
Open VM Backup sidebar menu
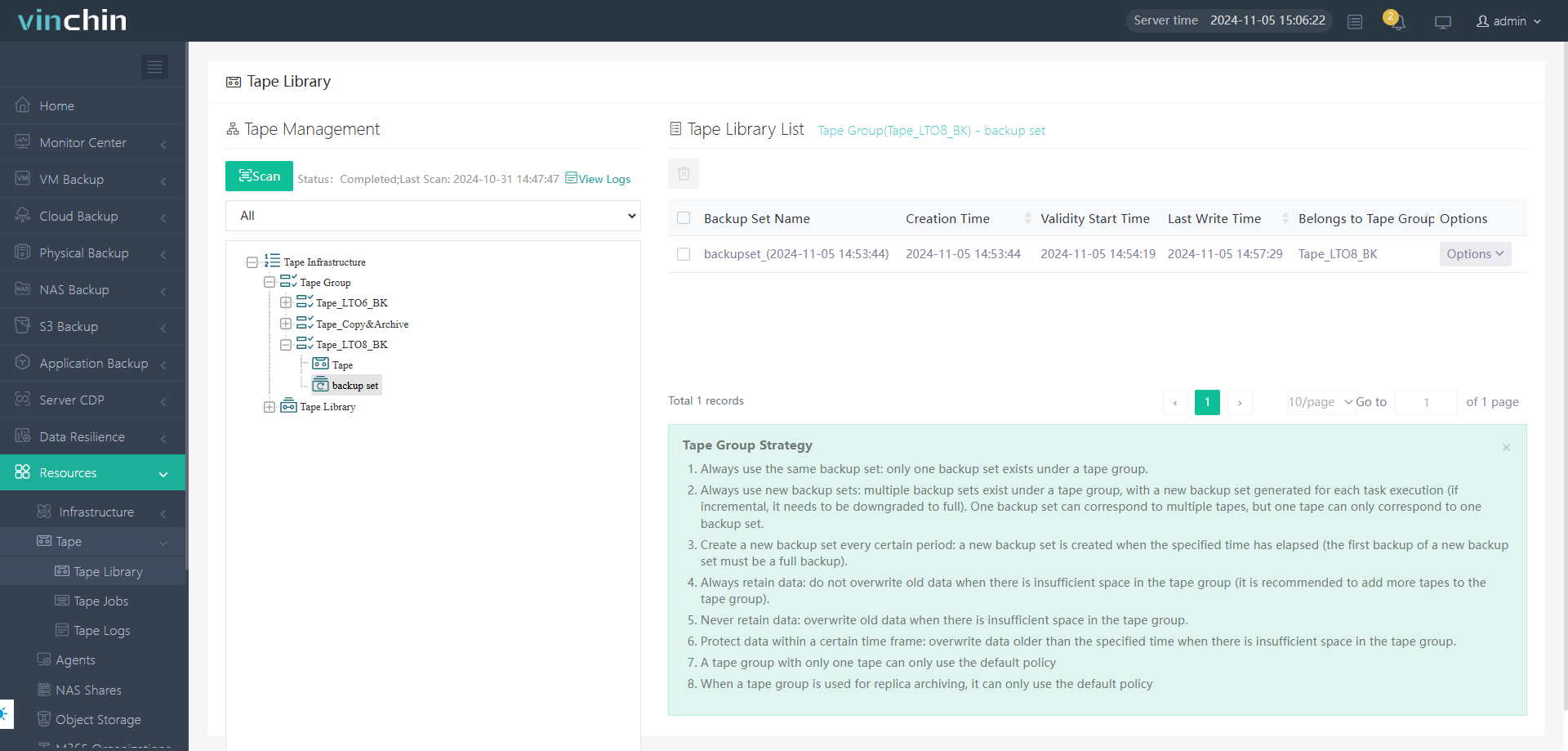click(72, 180)
